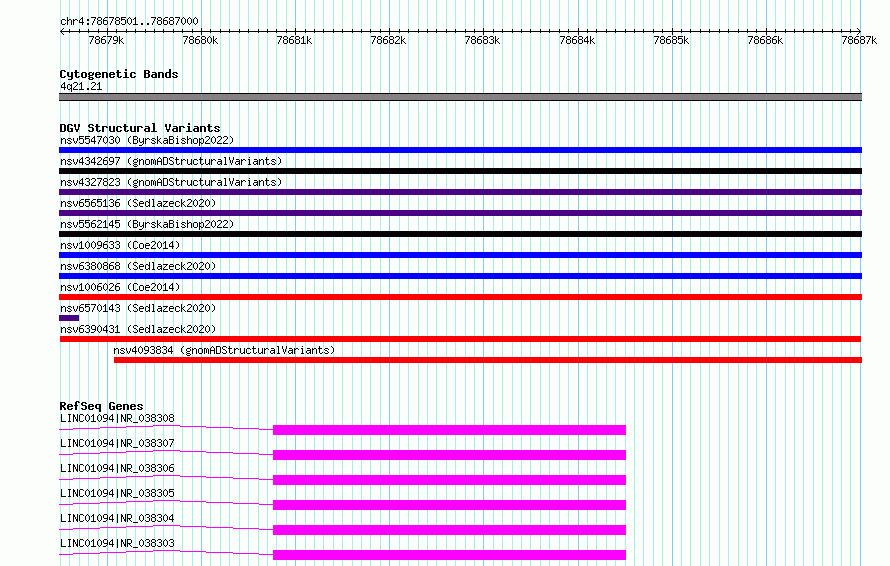Image resolution: width=890 pixels, height=566 pixels.
Task: Click the purple nsv4327823 variant bar
Action: [460, 192]
